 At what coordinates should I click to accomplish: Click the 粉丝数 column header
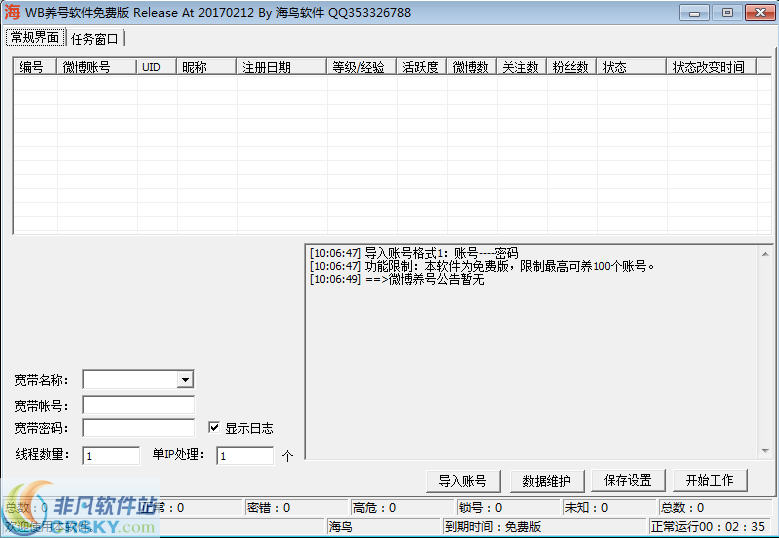571,67
